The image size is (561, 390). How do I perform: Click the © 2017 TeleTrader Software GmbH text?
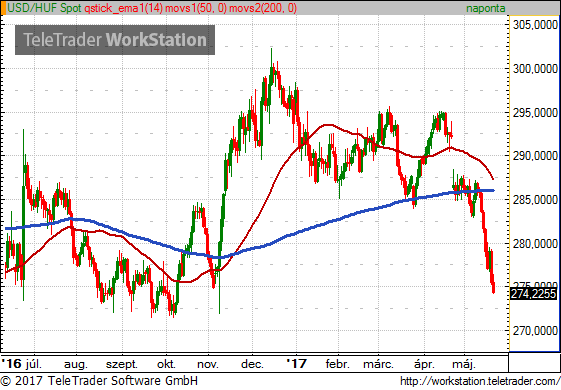[x=99, y=381]
